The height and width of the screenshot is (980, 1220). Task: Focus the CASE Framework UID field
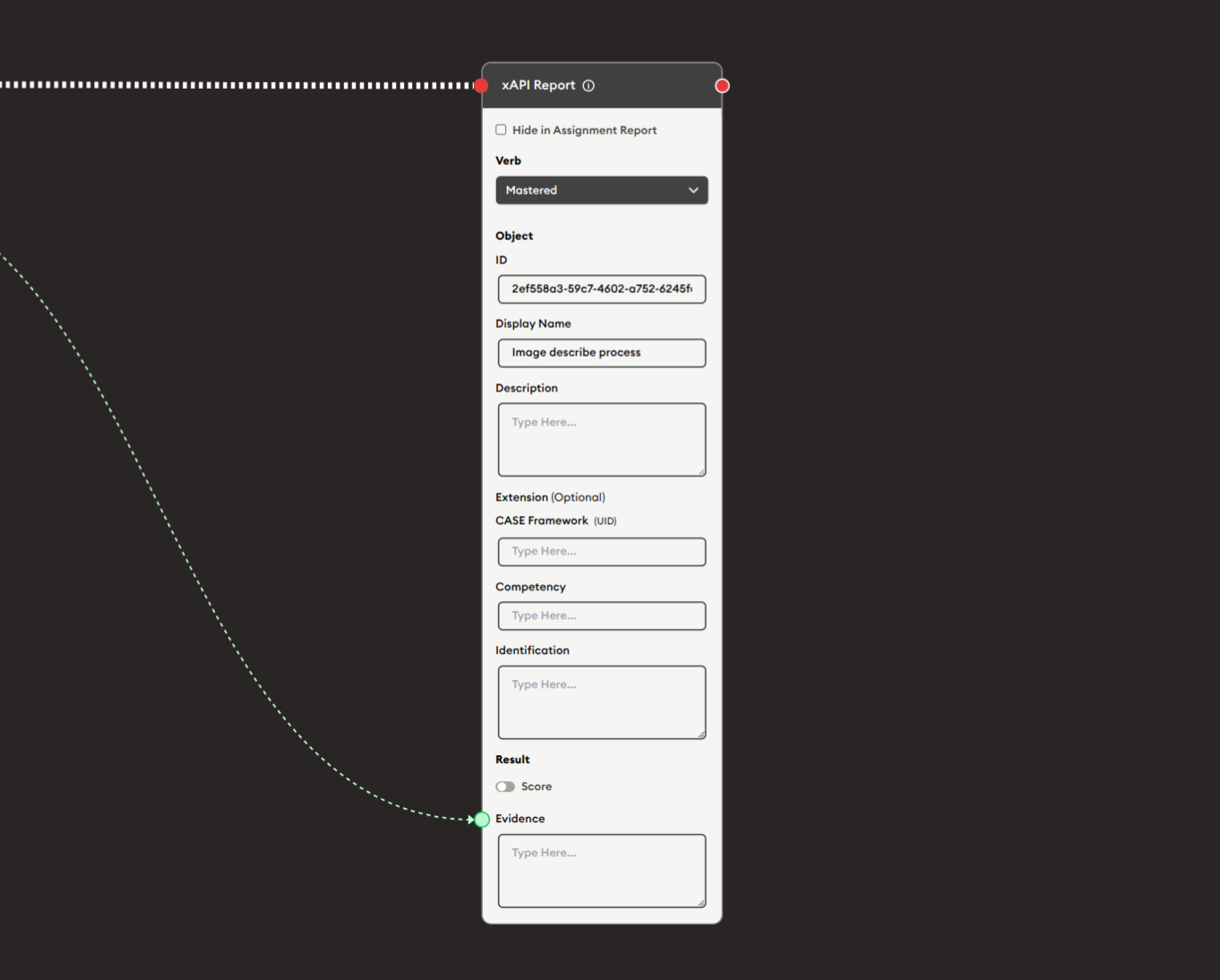click(602, 552)
